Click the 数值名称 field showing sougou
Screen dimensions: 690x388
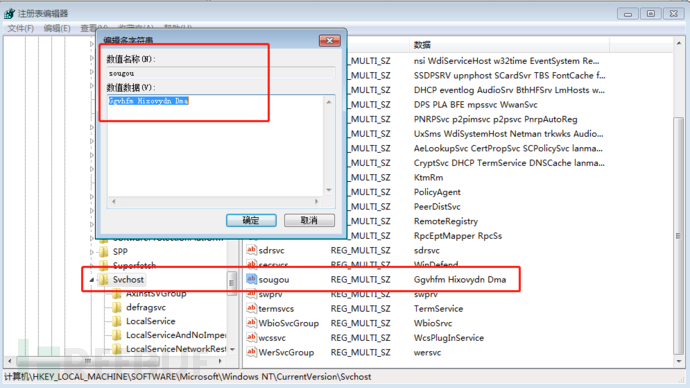click(221, 73)
